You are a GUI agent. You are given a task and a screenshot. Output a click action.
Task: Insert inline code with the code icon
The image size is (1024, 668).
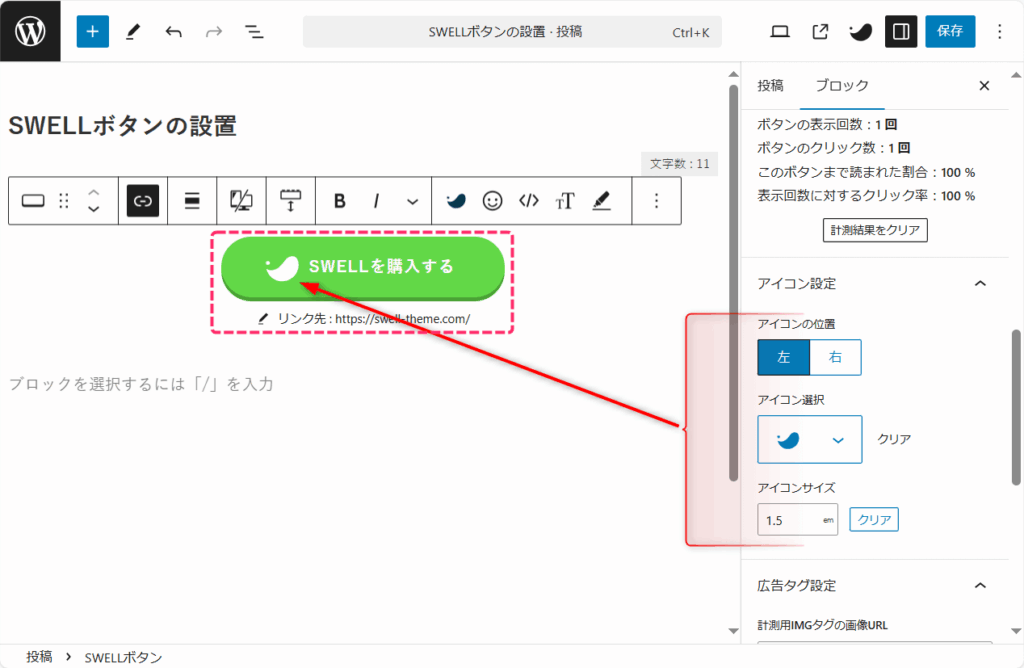pyautogui.click(x=529, y=201)
